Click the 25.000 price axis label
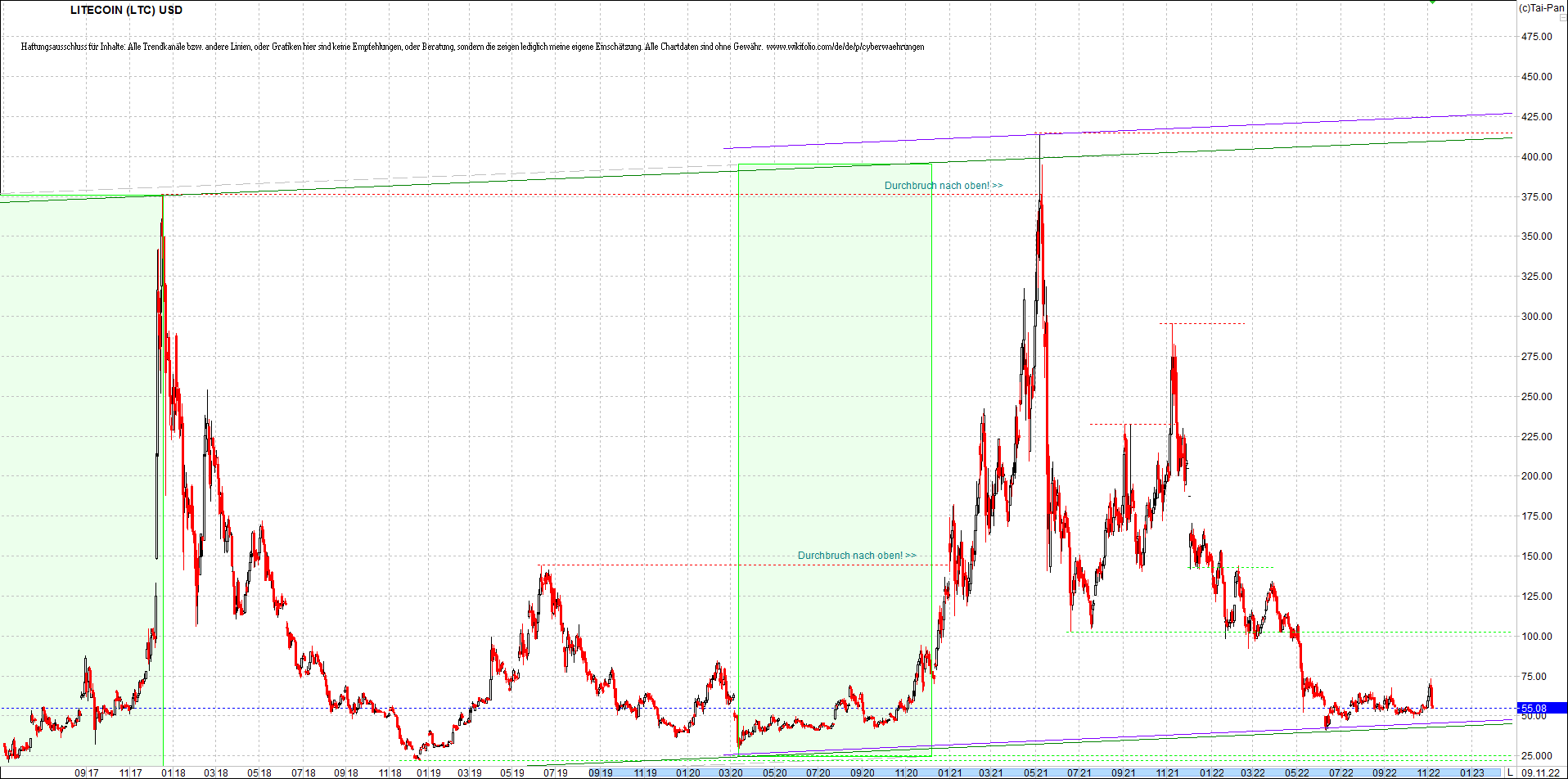This screenshot has width=1568, height=779. click(x=1537, y=756)
